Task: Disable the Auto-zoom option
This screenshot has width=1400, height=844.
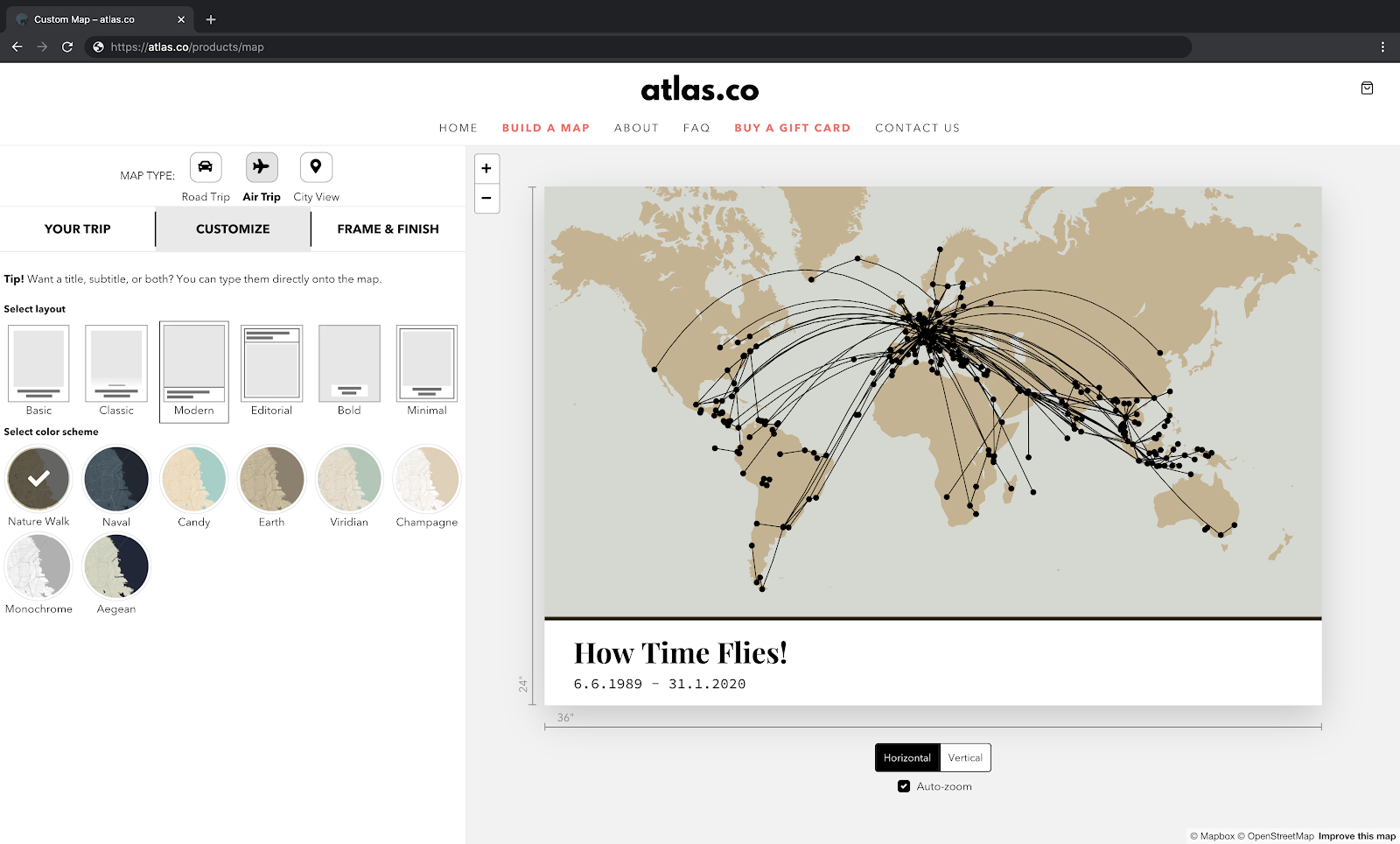Action: 903,786
